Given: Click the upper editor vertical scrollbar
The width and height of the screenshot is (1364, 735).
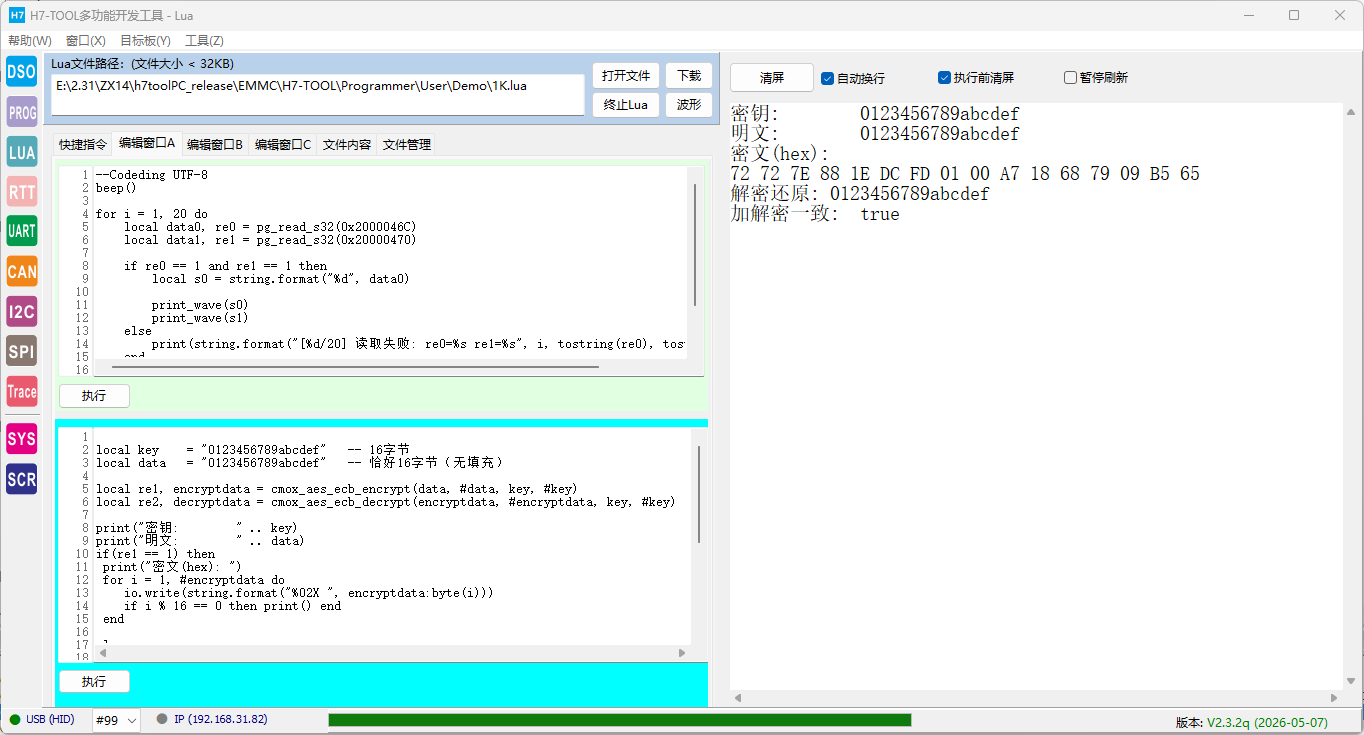Looking at the screenshot, I should click(695, 245).
